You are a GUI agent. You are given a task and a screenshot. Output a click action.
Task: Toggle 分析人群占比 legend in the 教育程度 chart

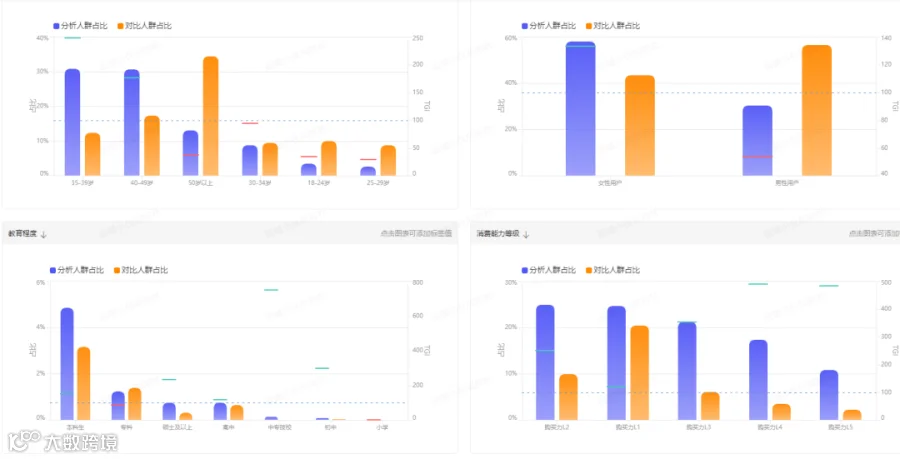[x=77, y=270]
